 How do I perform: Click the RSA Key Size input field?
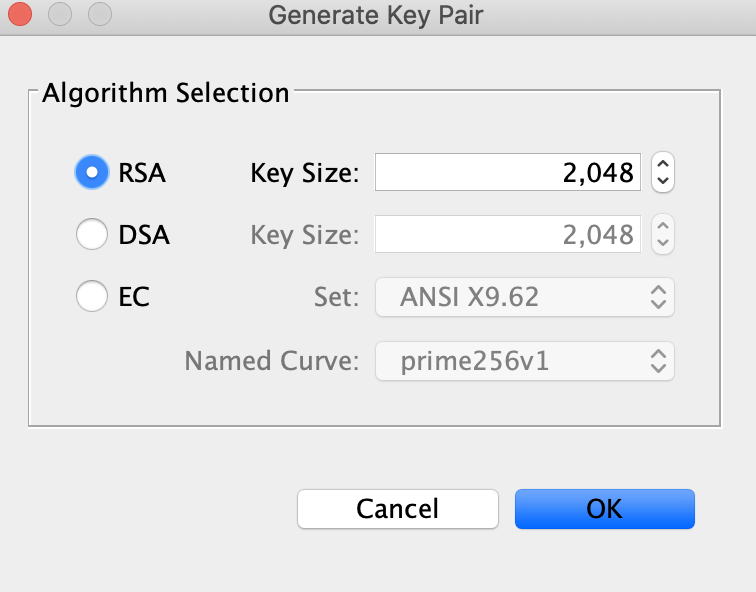coord(507,173)
